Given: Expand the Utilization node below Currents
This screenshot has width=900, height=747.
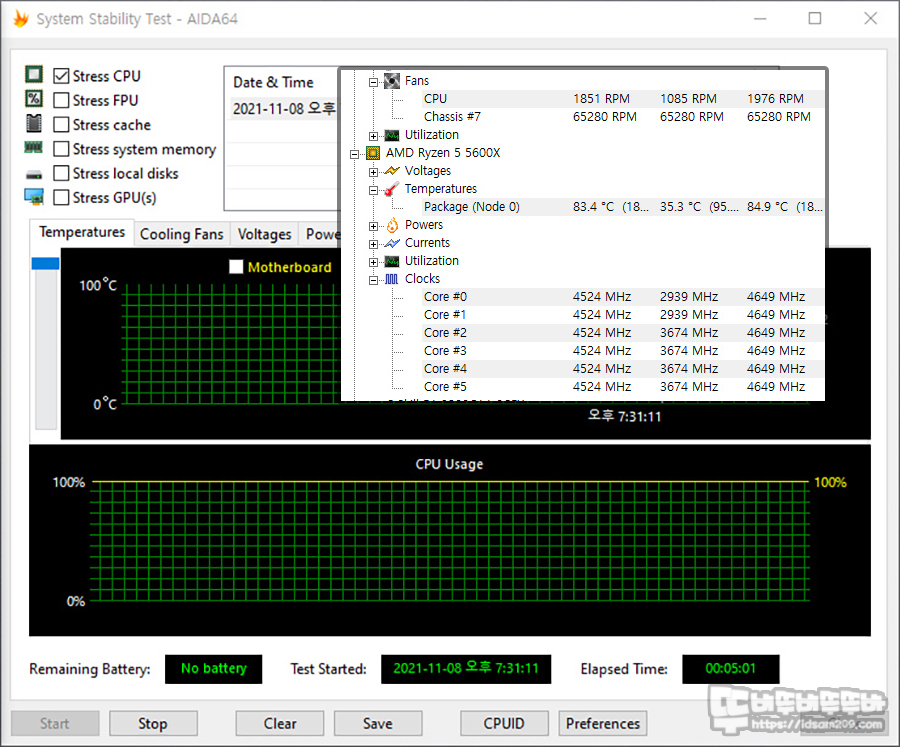Looking at the screenshot, I should coord(373,262).
